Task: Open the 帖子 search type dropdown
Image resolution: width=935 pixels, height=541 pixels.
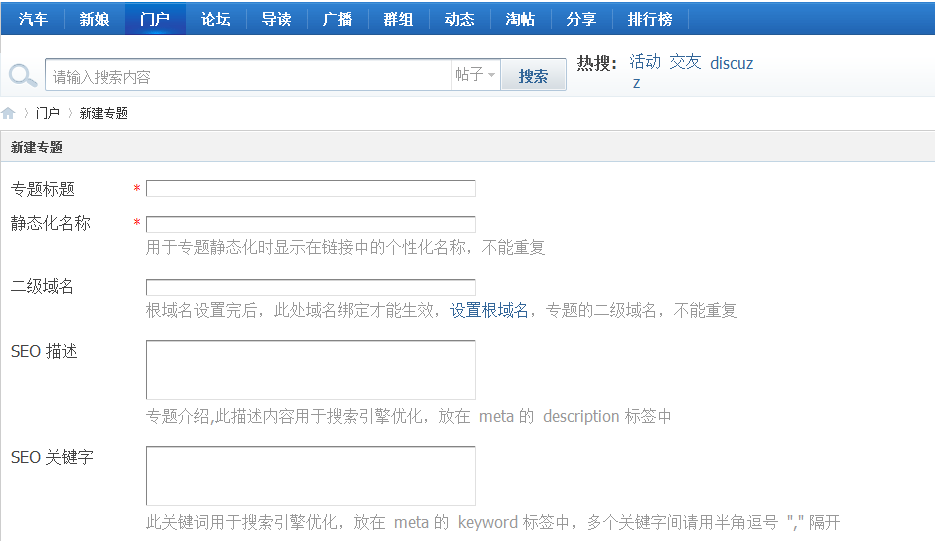Action: (475, 75)
